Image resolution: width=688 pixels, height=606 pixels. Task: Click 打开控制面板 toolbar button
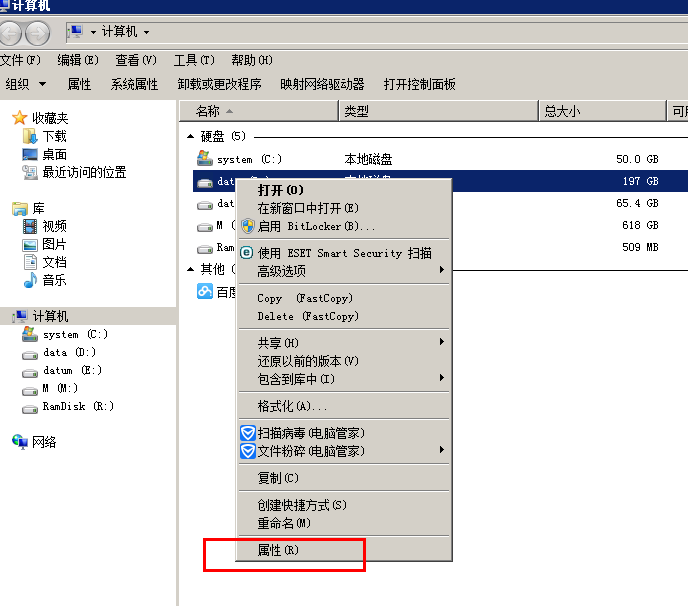tap(420, 84)
